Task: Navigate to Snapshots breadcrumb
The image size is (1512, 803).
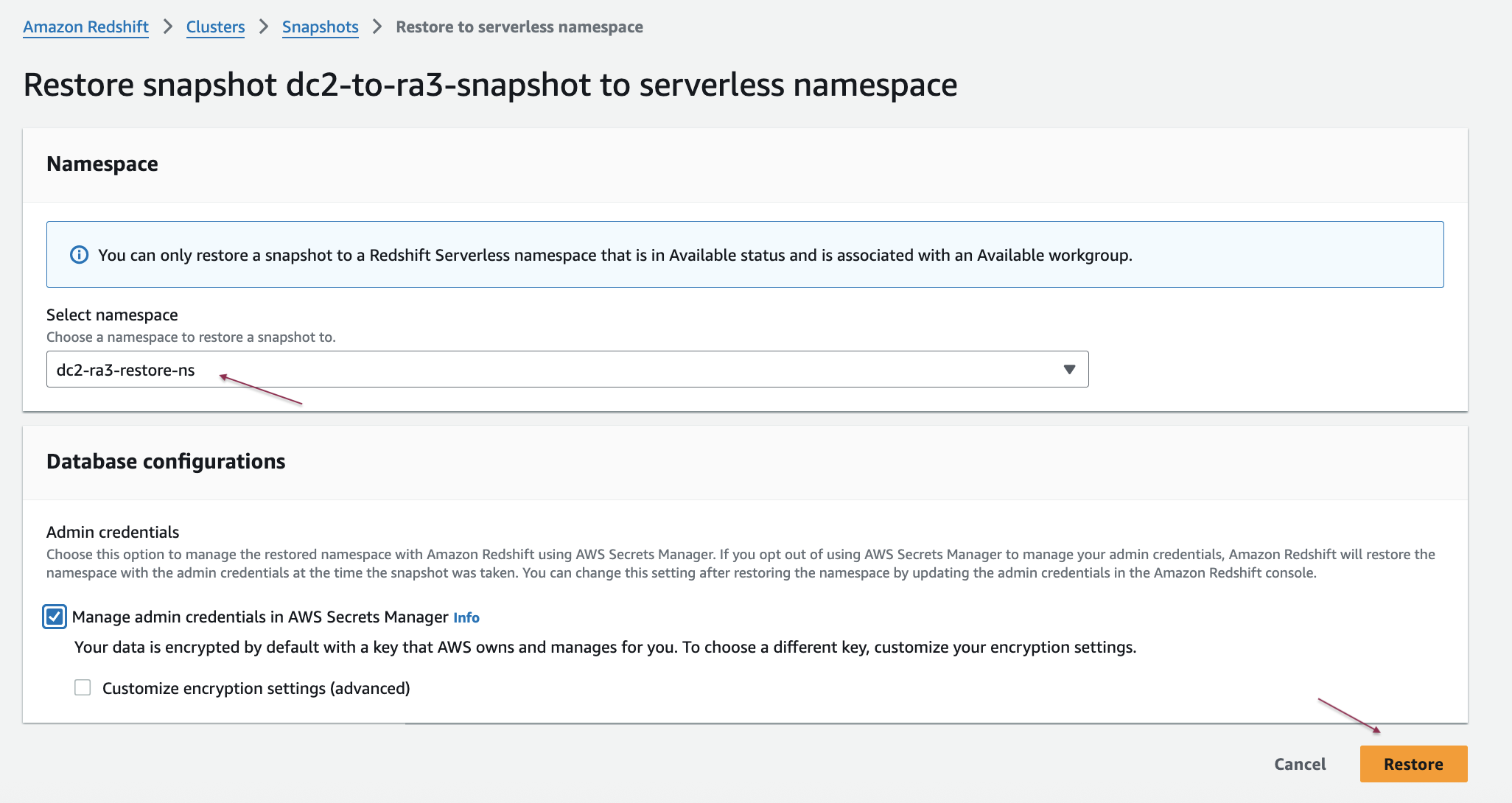Action: click(x=320, y=27)
